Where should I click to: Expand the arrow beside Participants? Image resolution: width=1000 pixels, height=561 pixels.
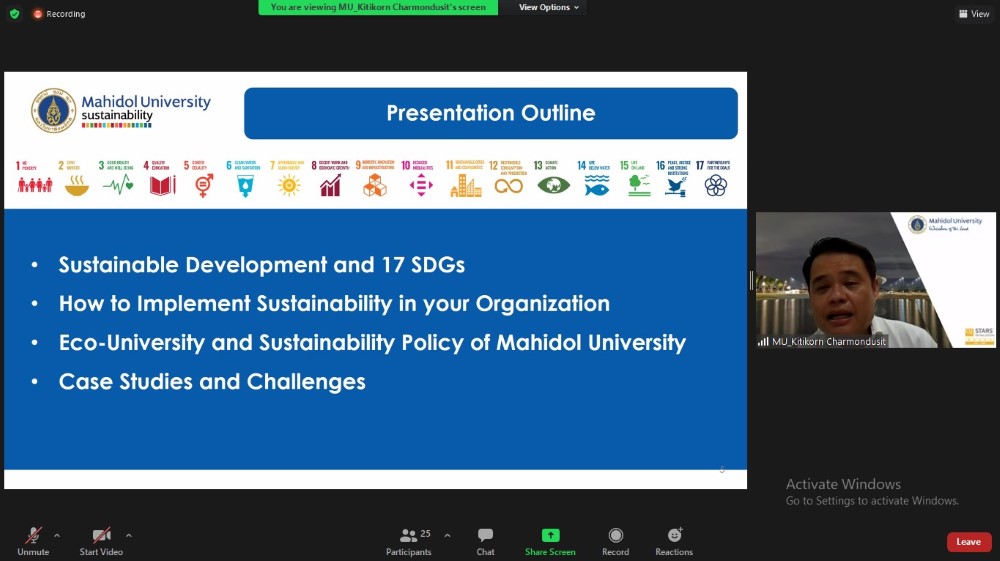click(x=447, y=536)
